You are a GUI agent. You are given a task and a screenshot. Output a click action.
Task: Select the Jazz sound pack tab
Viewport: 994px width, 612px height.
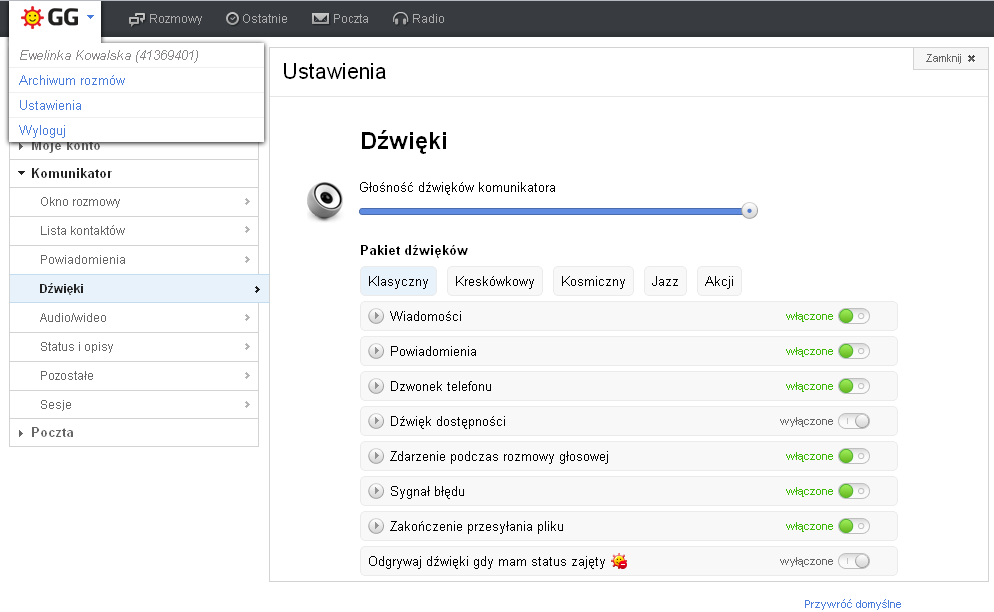(x=664, y=281)
